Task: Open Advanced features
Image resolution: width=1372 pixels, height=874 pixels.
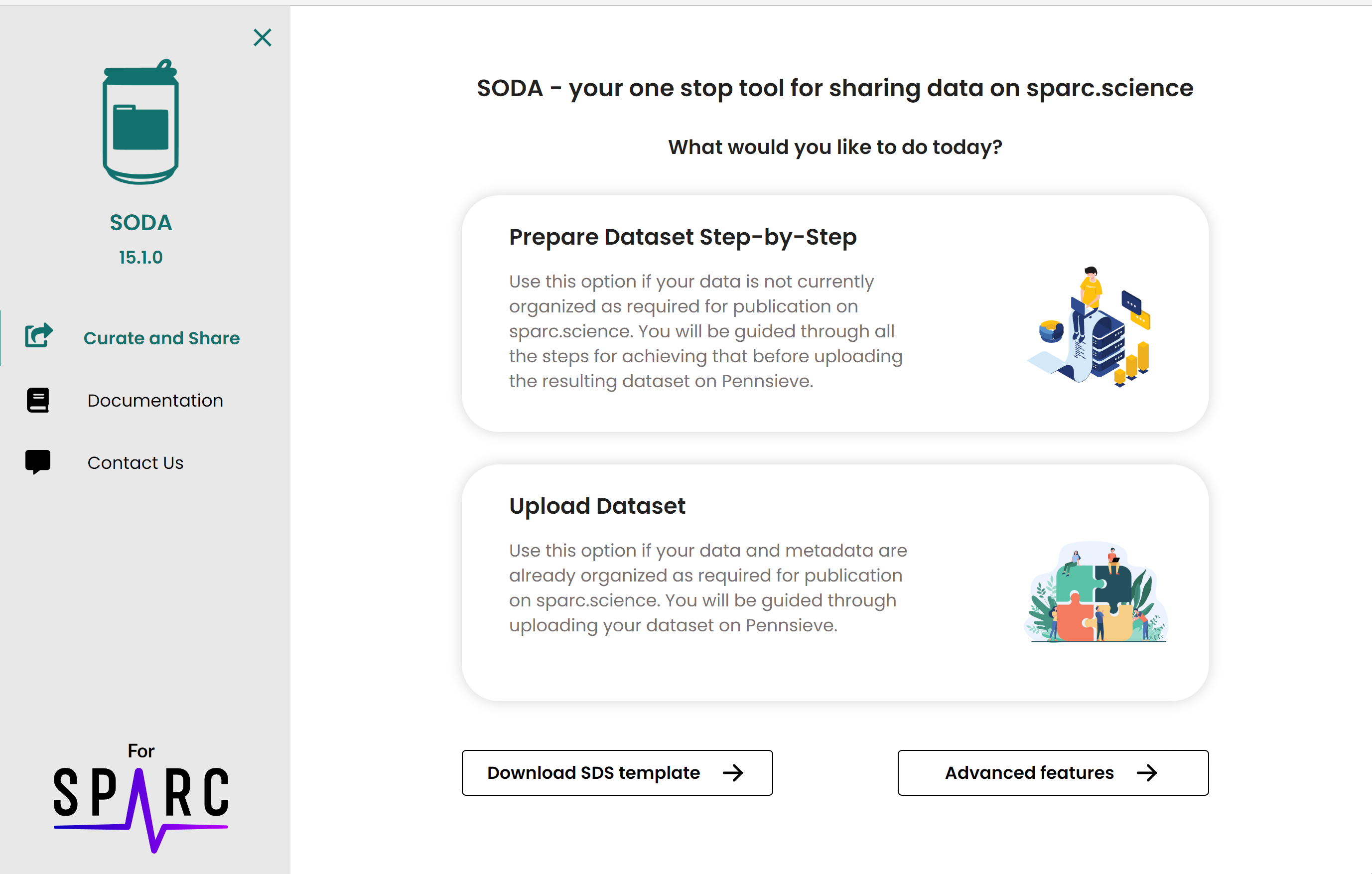Action: 1053,772
